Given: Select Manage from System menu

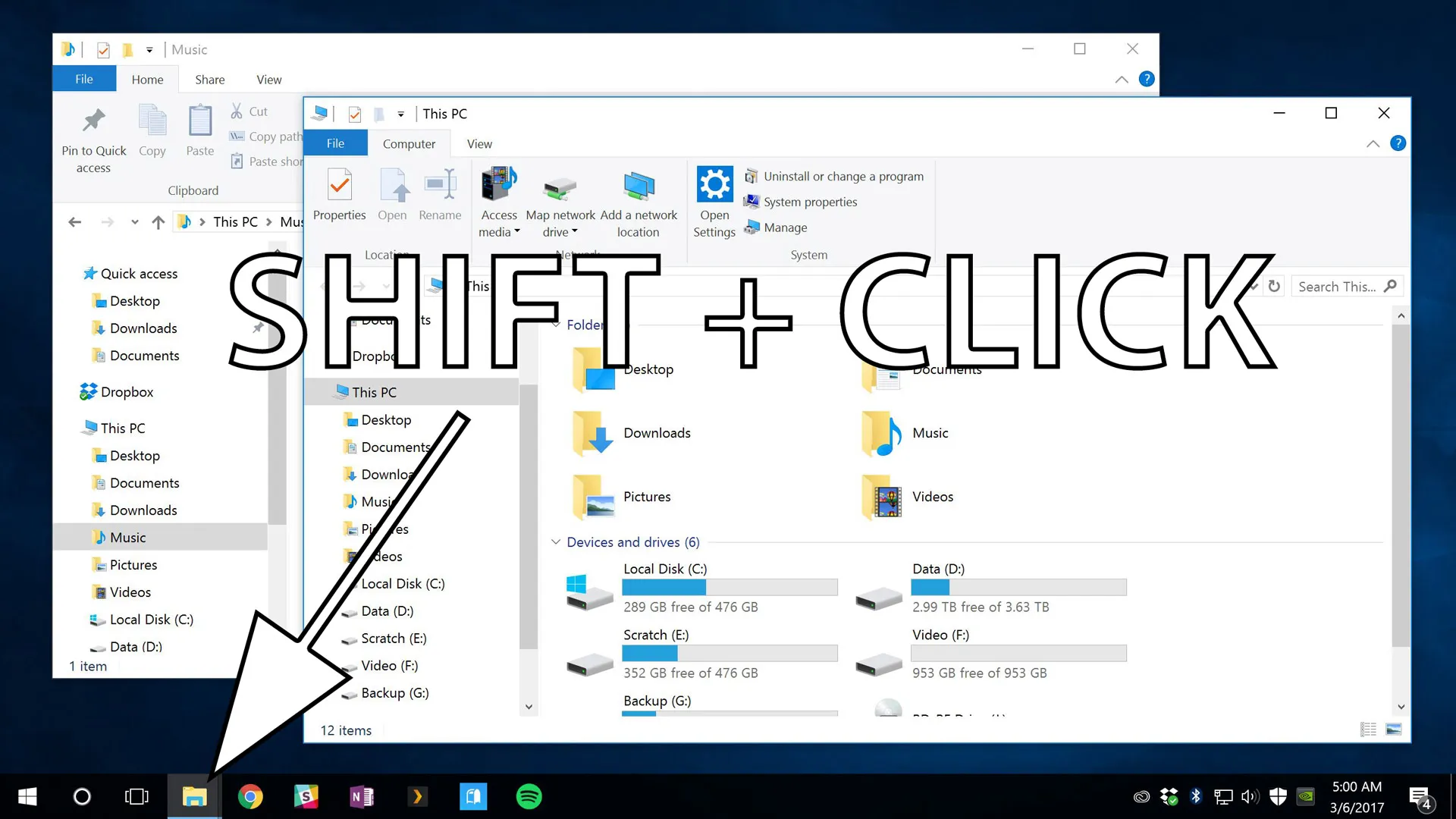Looking at the screenshot, I should [785, 227].
